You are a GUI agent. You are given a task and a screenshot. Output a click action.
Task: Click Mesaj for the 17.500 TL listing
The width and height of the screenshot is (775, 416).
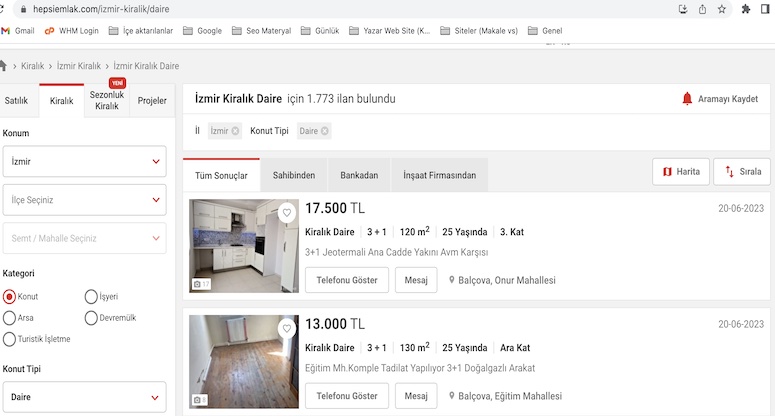click(416, 280)
